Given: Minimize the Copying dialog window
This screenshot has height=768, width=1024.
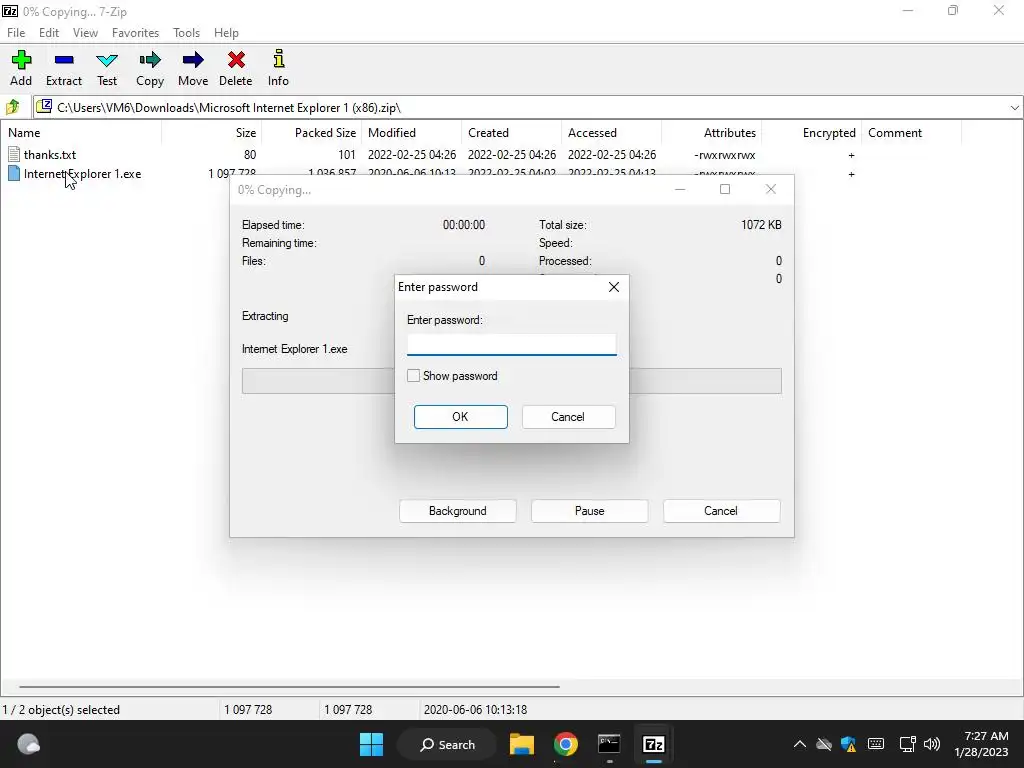Looking at the screenshot, I should click(x=680, y=189).
